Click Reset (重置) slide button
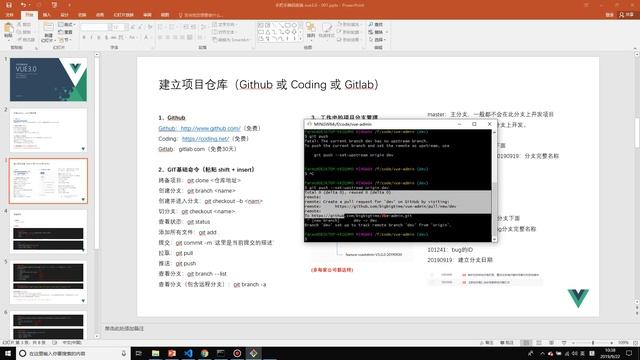Viewport: 640px width, 360px height. coord(66,32)
